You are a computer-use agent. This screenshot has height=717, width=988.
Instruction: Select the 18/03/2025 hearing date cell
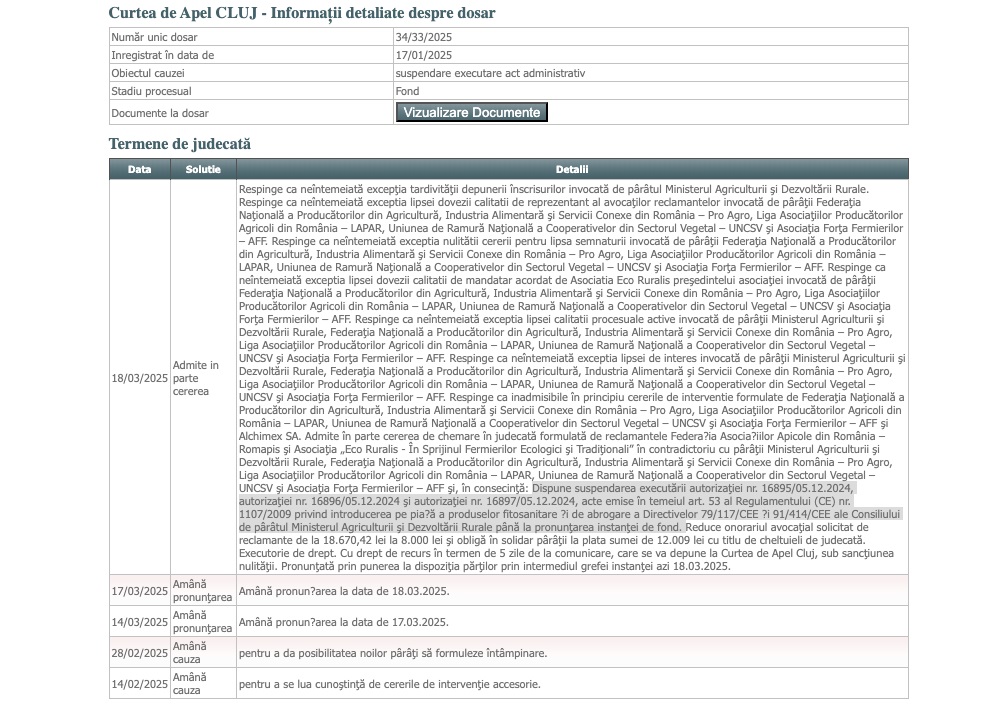[x=140, y=378]
